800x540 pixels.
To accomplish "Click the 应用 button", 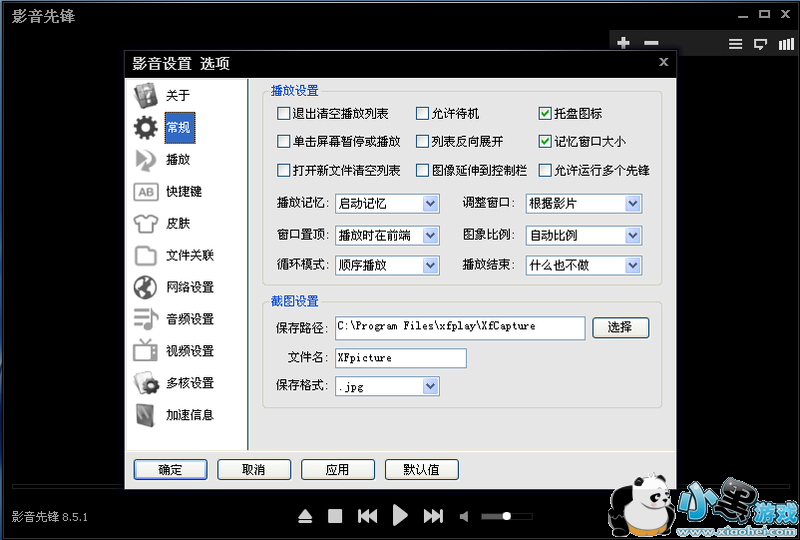I will coord(338,470).
